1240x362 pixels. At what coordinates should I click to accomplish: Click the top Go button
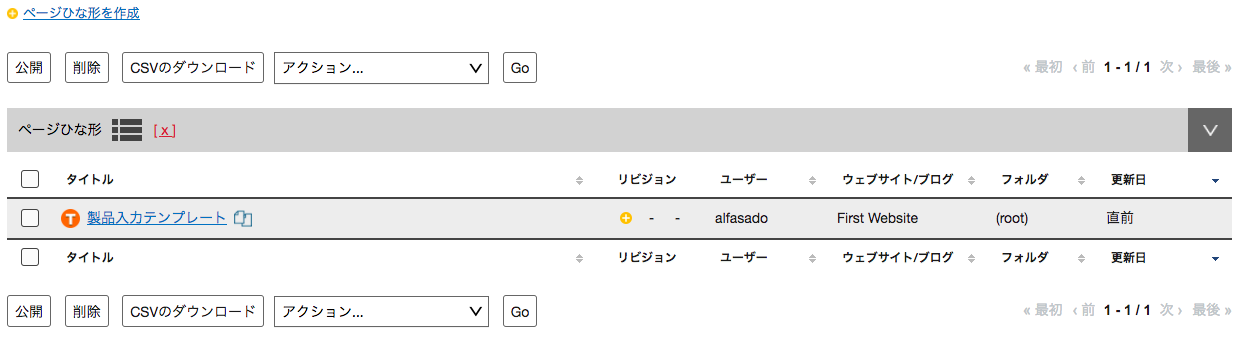tap(520, 68)
